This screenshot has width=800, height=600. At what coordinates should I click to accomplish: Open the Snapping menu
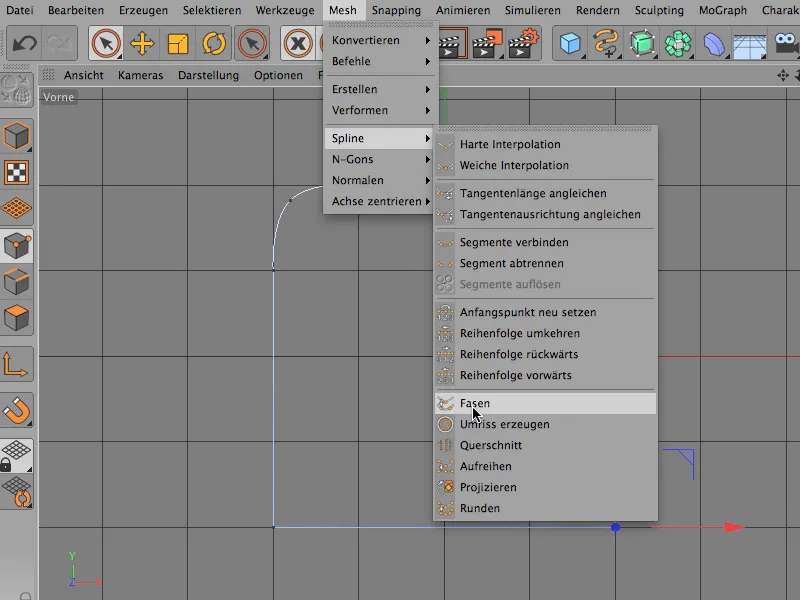pyautogui.click(x=396, y=10)
